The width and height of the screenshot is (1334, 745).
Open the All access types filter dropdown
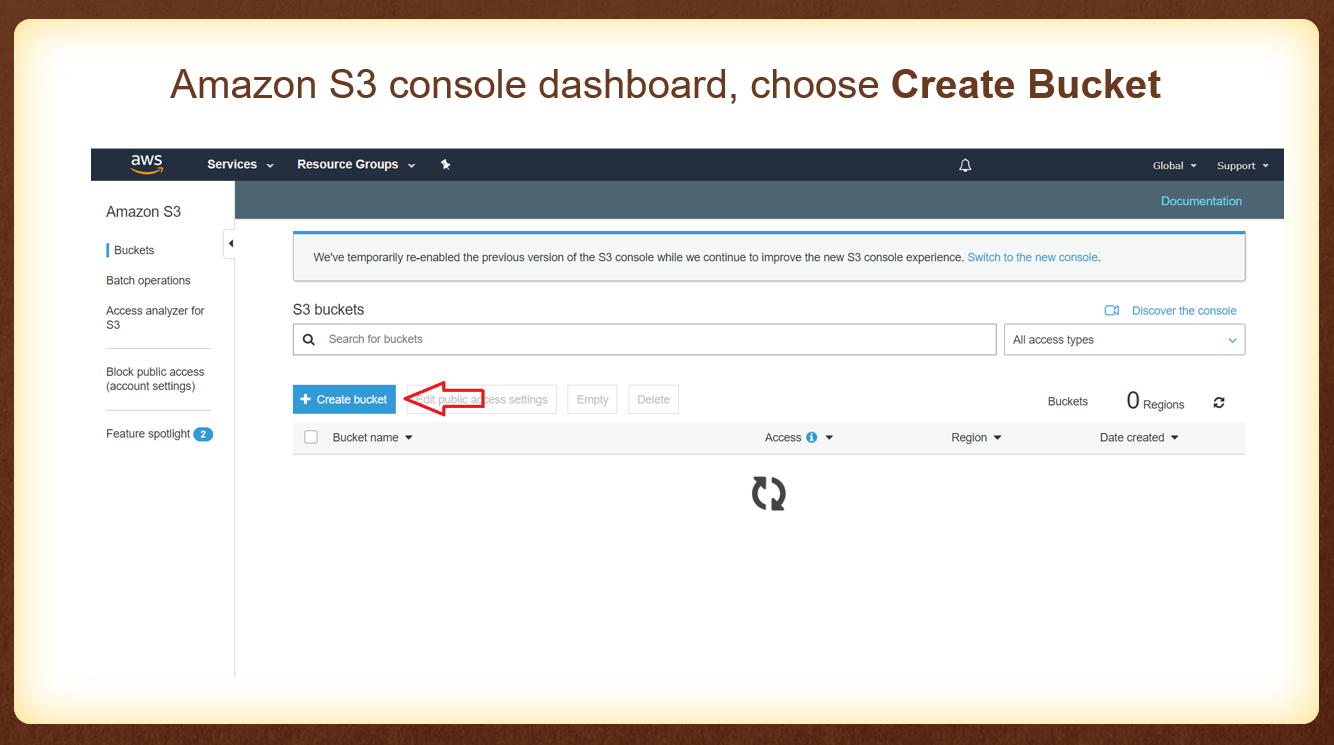(x=1124, y=339)
